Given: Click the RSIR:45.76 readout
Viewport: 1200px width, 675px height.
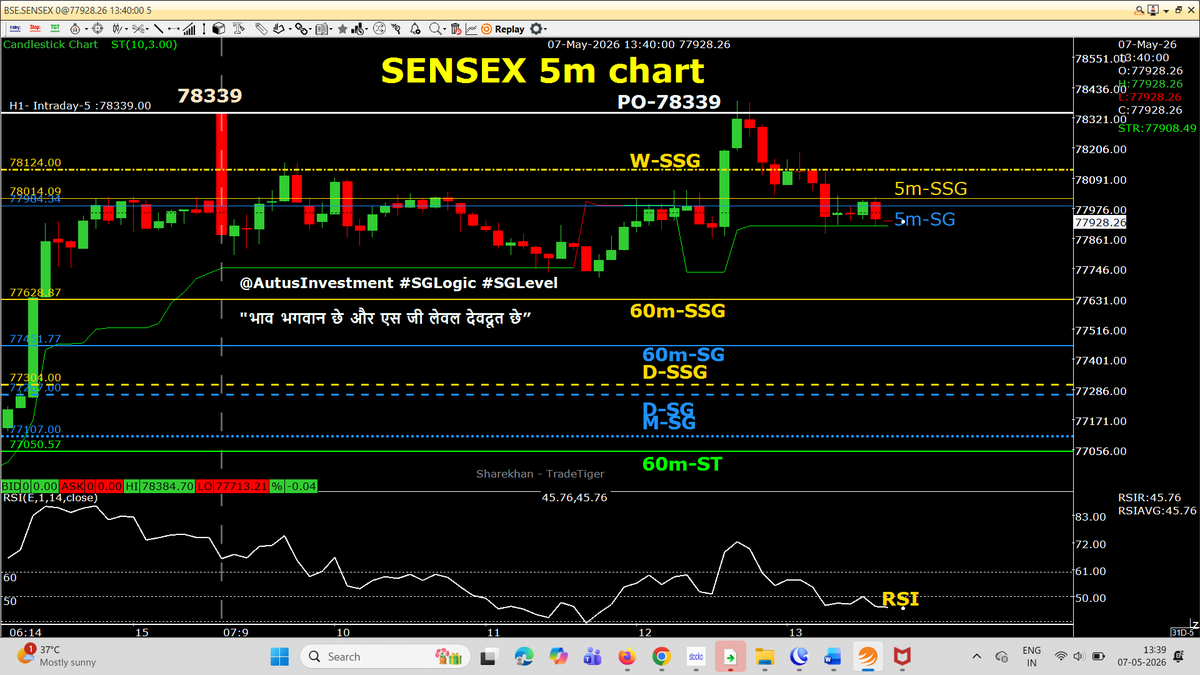Looking at the screenshot, I should pos(1149,497).
